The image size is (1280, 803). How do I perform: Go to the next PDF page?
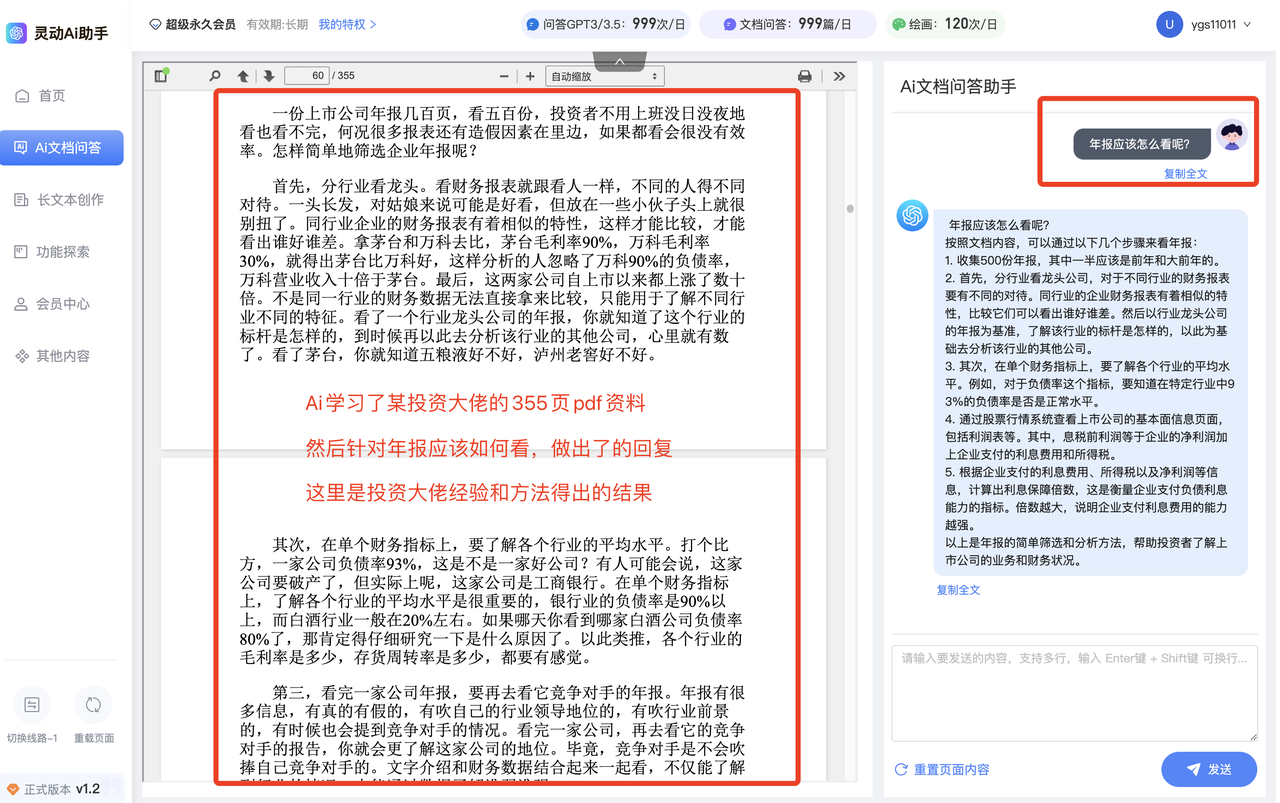point(268,76)
